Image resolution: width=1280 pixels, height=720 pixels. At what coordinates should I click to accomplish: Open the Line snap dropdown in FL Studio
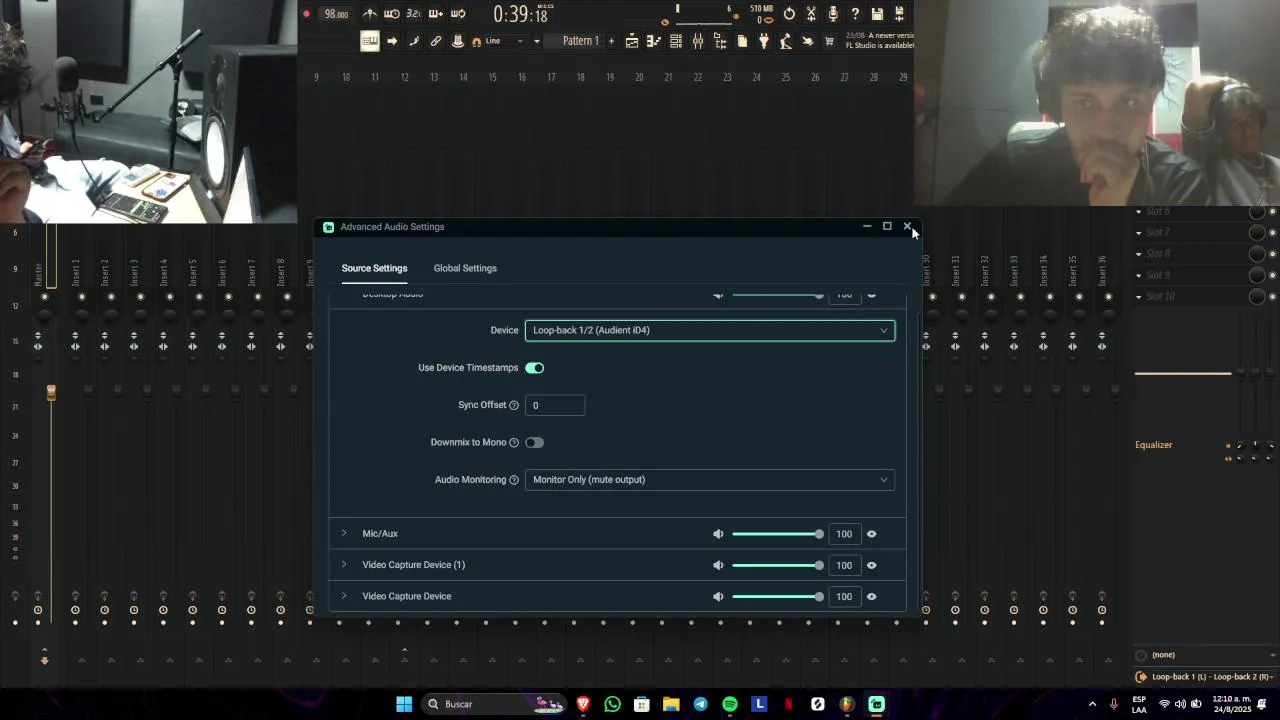point(505,41)
